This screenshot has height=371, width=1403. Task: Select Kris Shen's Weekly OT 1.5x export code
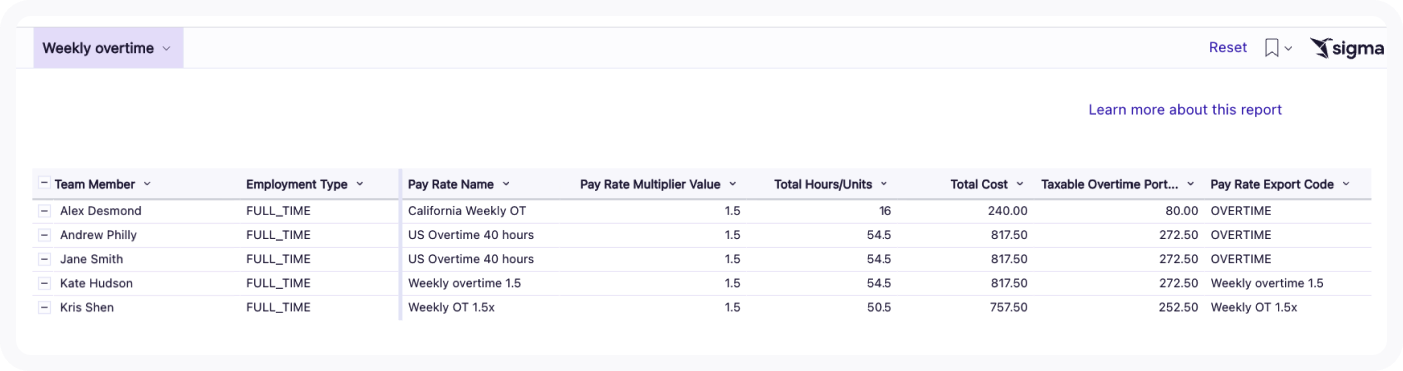pyautogui.click(x=1254, y=307)
